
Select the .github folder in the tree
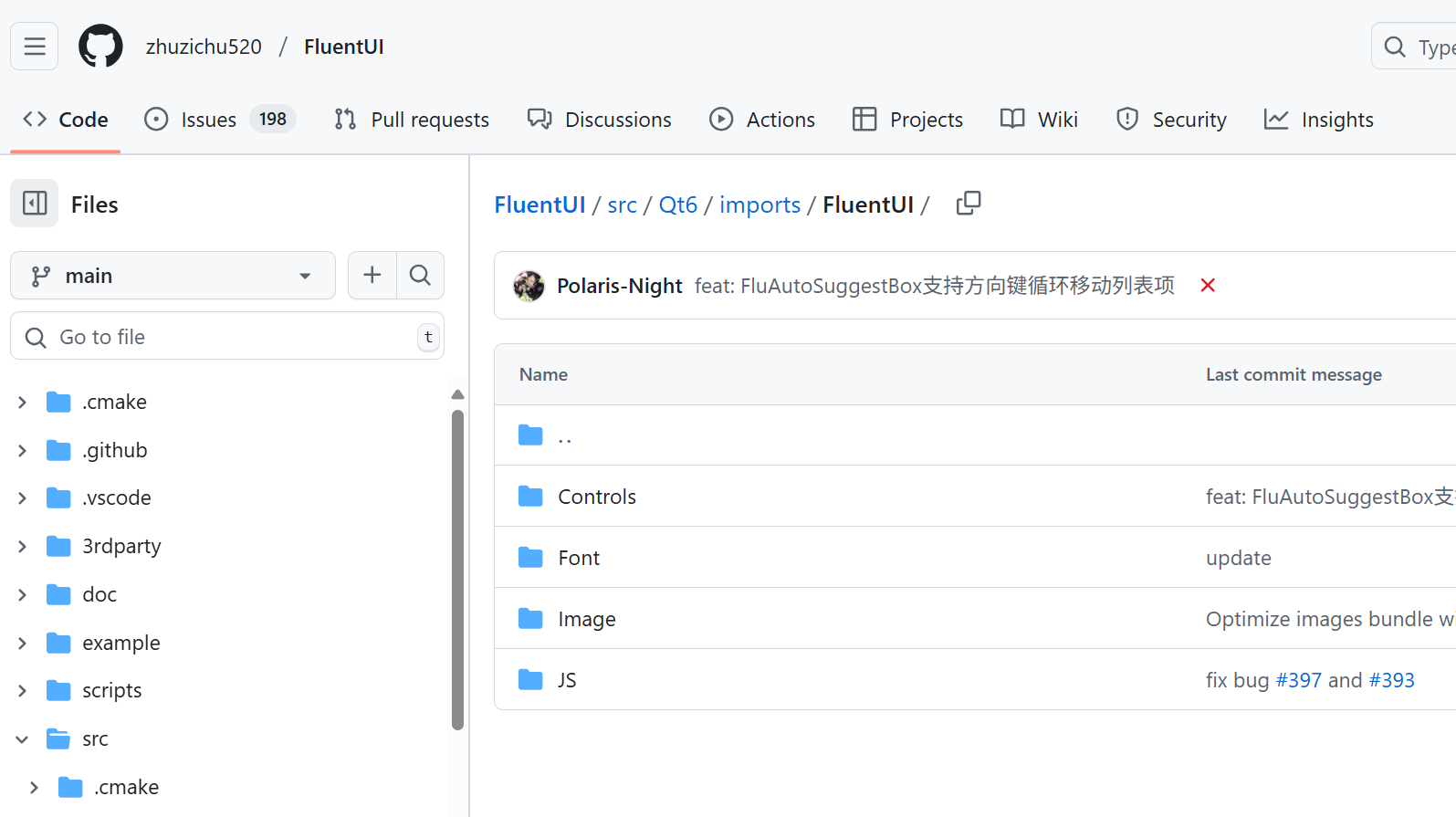click(x=115, y=451)
